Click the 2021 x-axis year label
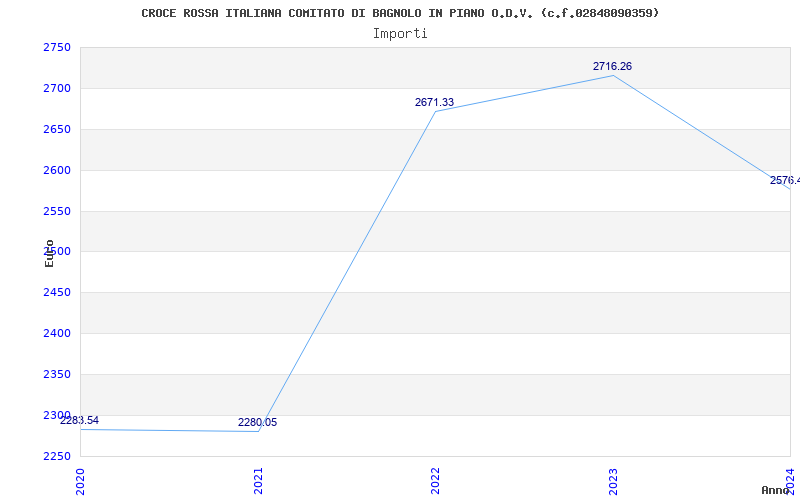Screen dimensions: 800x500 tap(258, 481)
